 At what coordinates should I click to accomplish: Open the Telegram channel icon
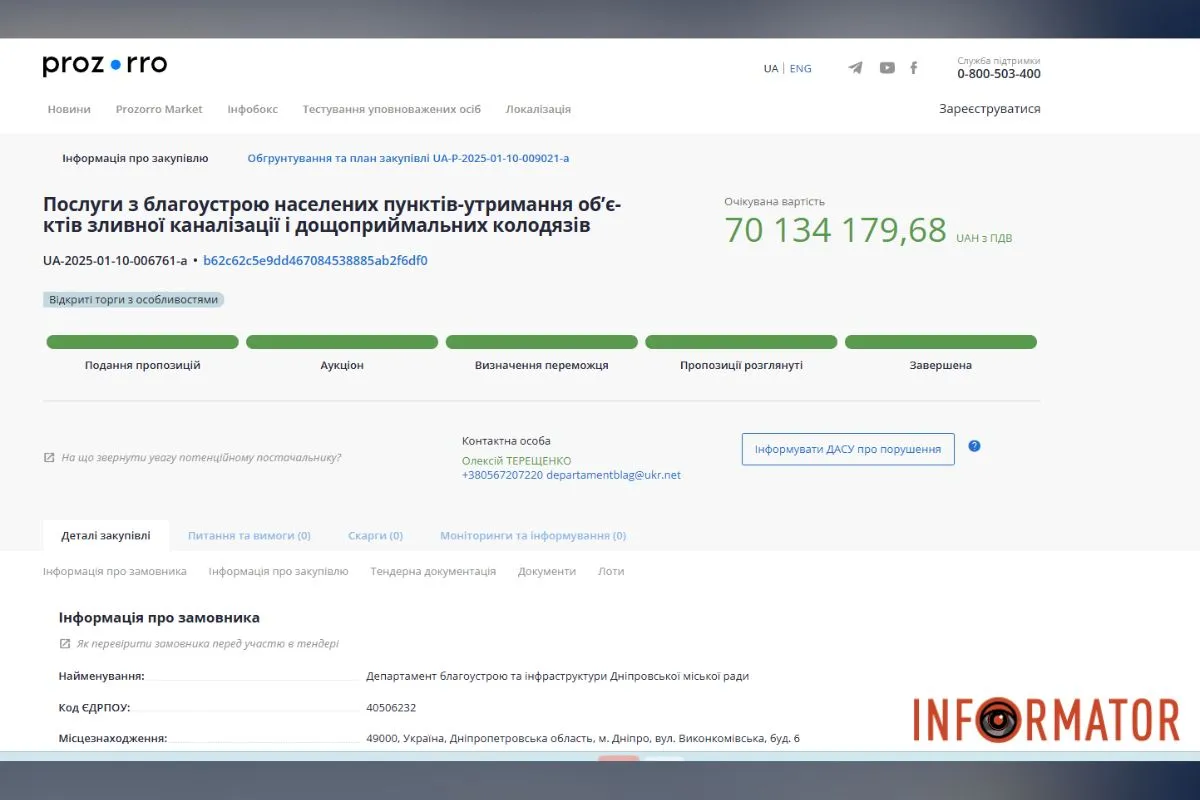[855, 68]
